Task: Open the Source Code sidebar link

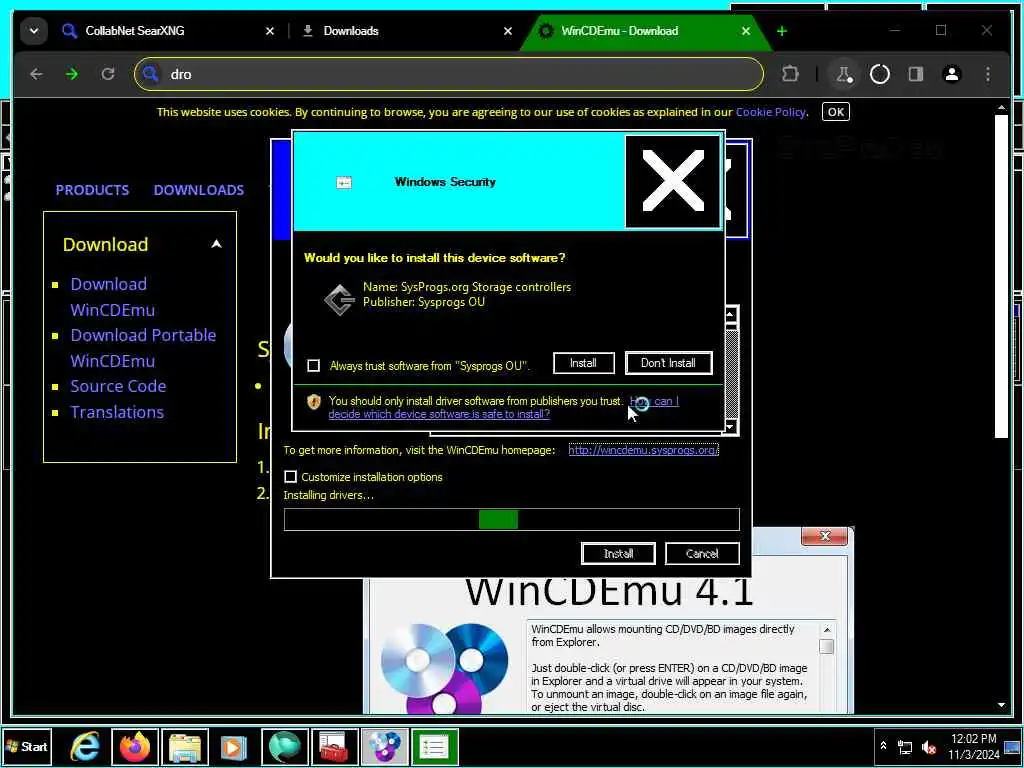Action: [118, 386]
